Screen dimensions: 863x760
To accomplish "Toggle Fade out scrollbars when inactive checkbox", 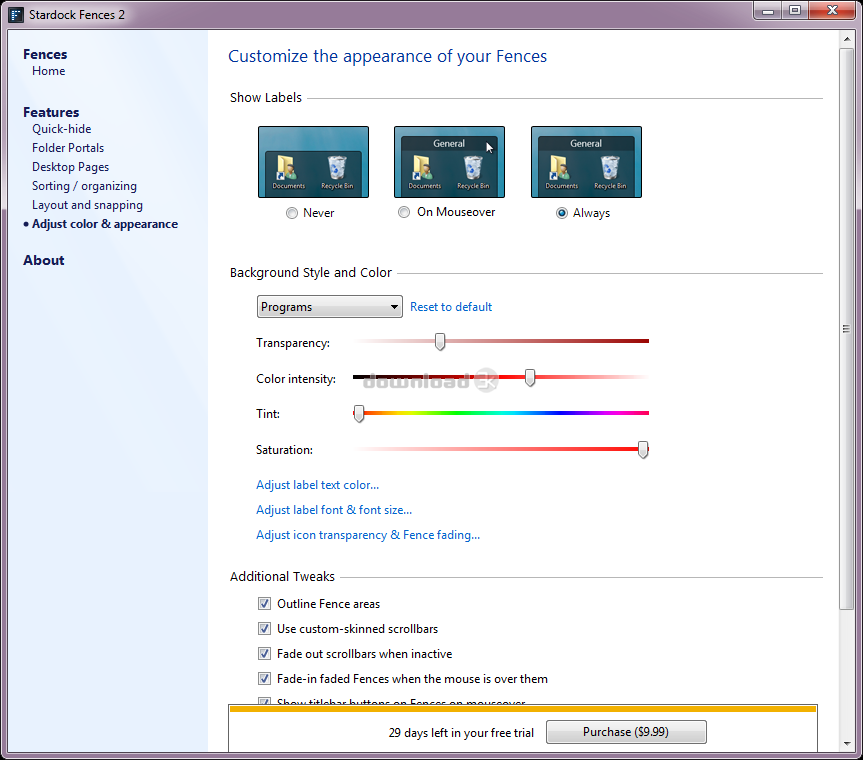I will [264, 654].
